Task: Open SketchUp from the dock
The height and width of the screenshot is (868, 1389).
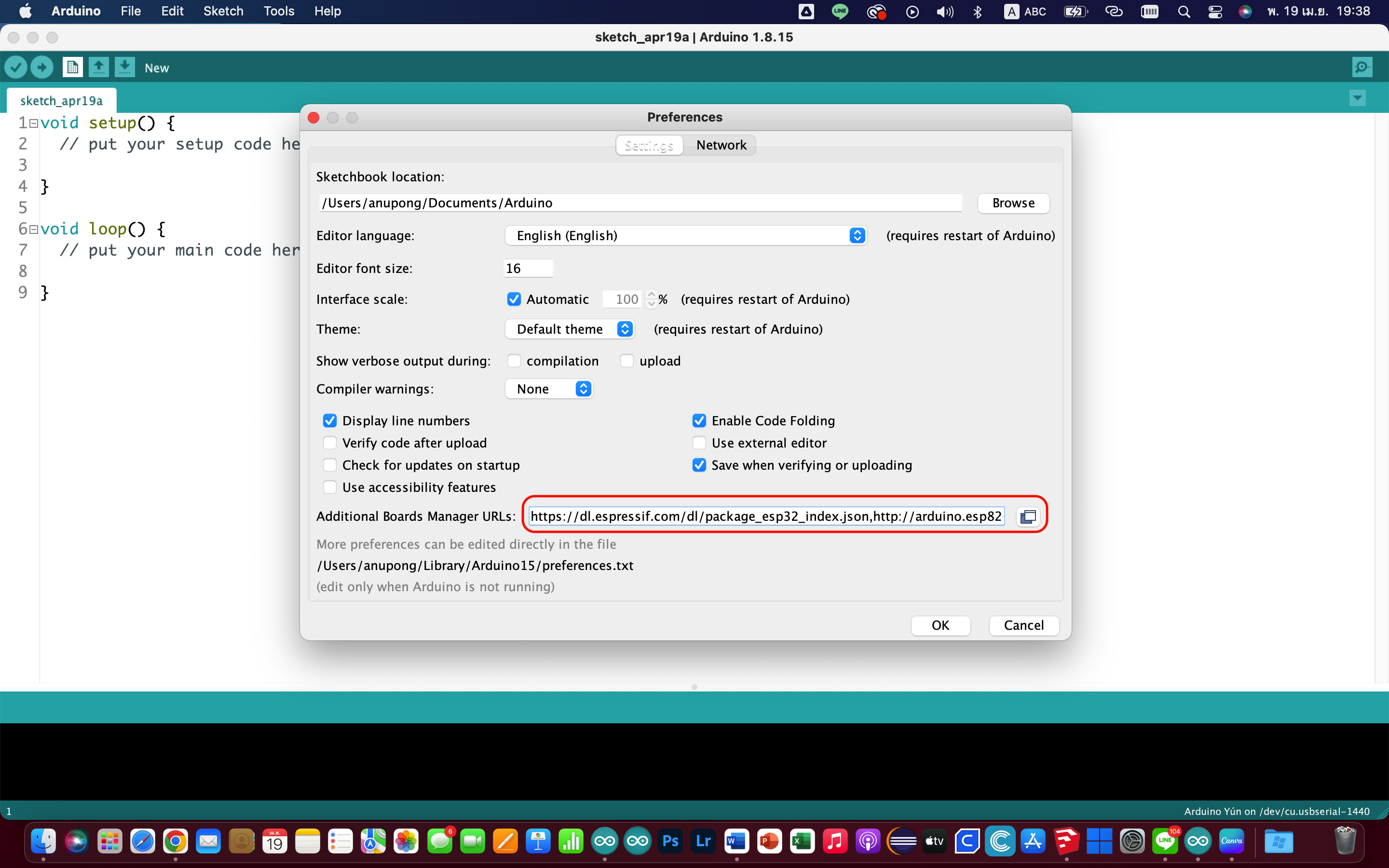Action: coord(1066,841)
